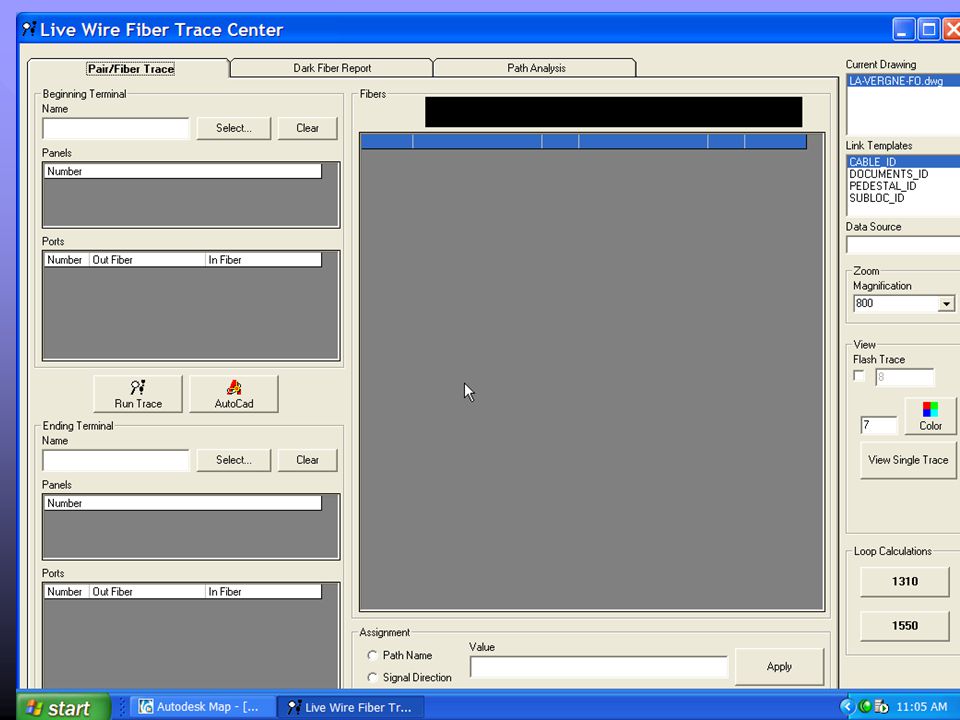
Task: Switch to the Pair/Fiber Trace tab
Action: point(130,69)
